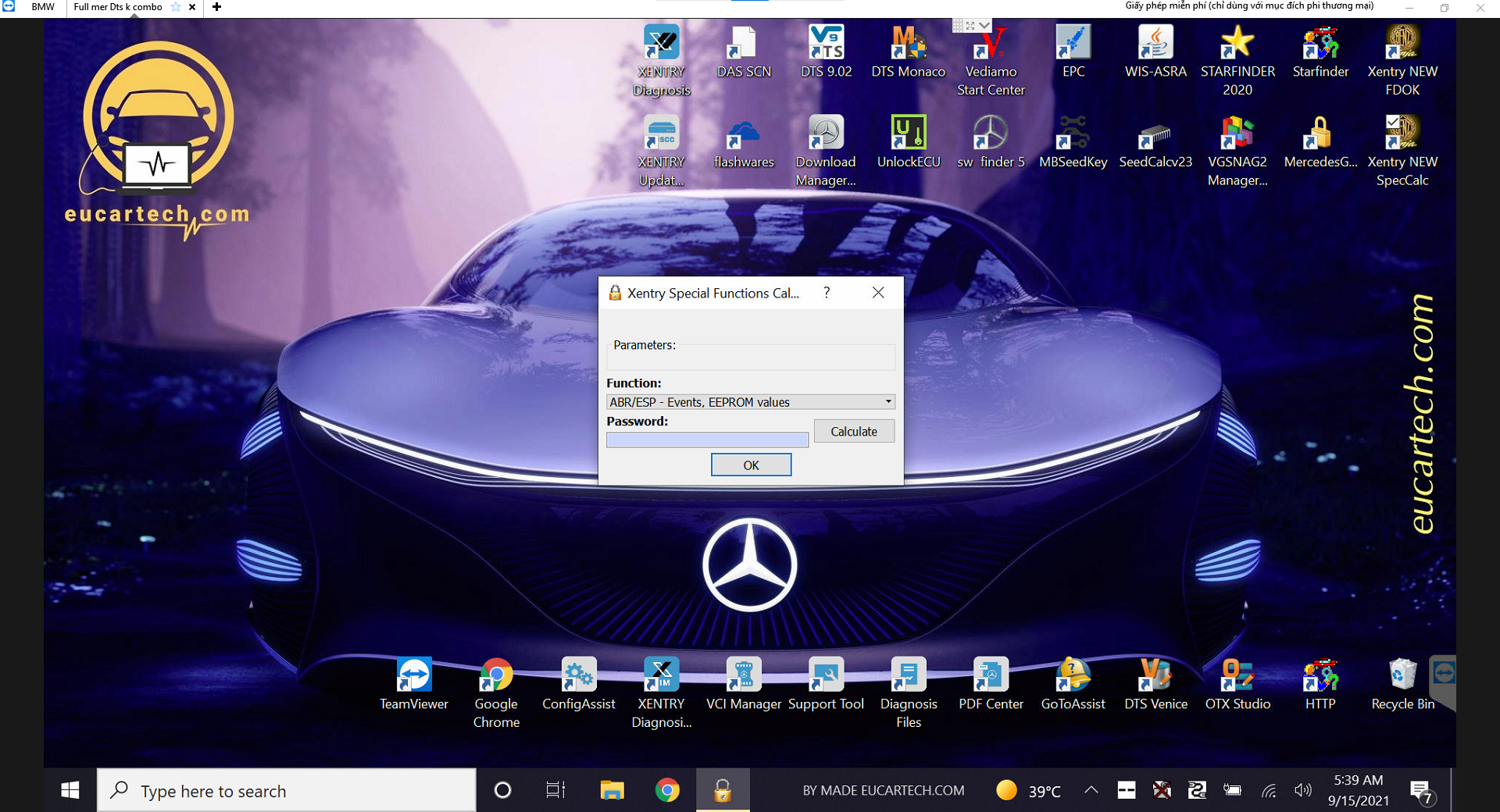Open UnlockECU desktop icon
Screen dimensions: 1500x812
(x=908, y=142)
